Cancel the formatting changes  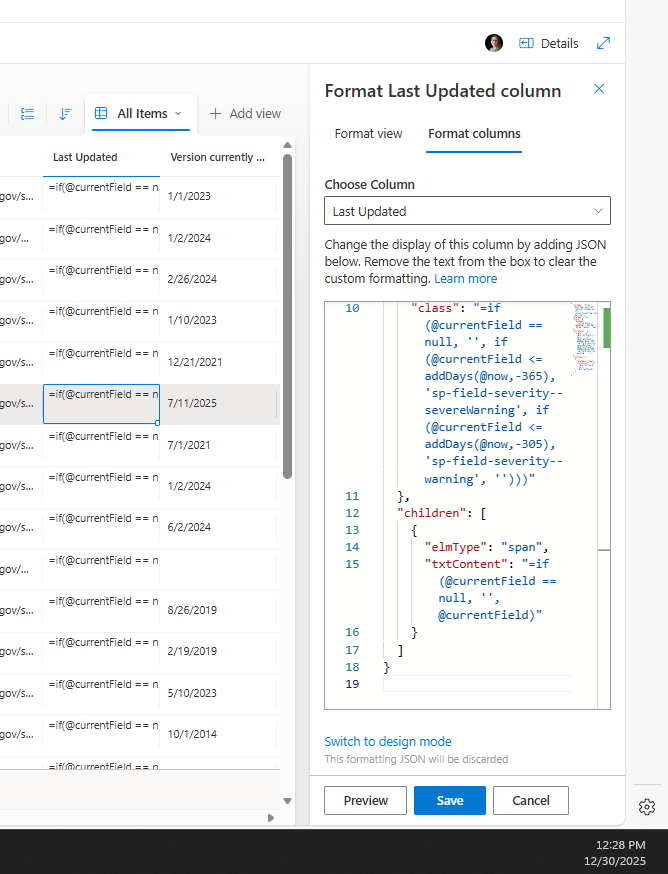coord(530,800)
